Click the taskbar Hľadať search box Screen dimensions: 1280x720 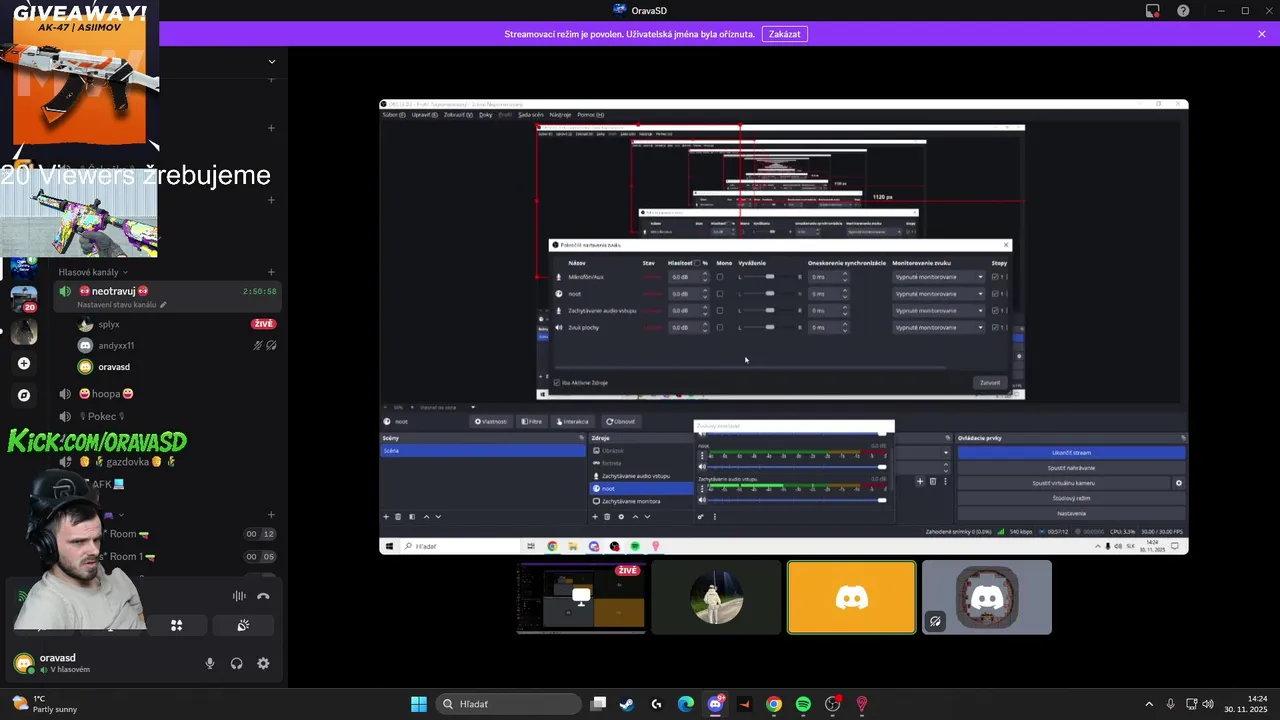point(507,704)
